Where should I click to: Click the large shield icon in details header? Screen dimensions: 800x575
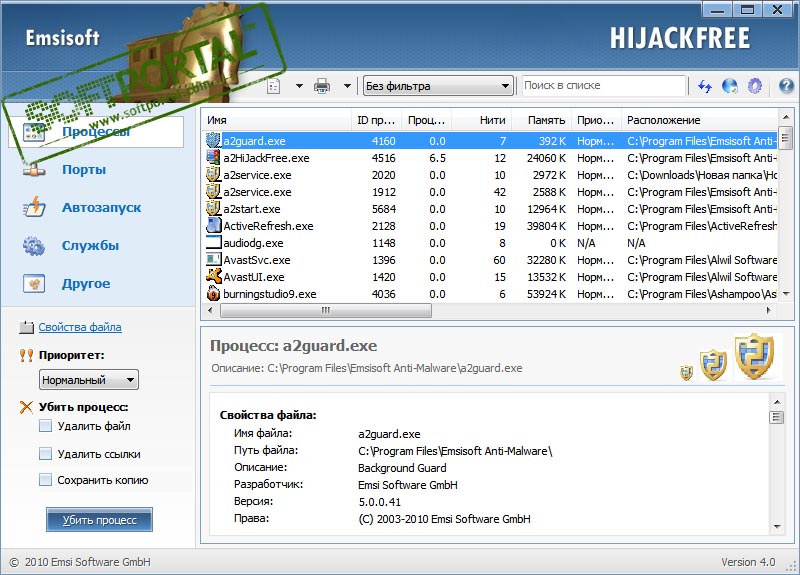755,357
